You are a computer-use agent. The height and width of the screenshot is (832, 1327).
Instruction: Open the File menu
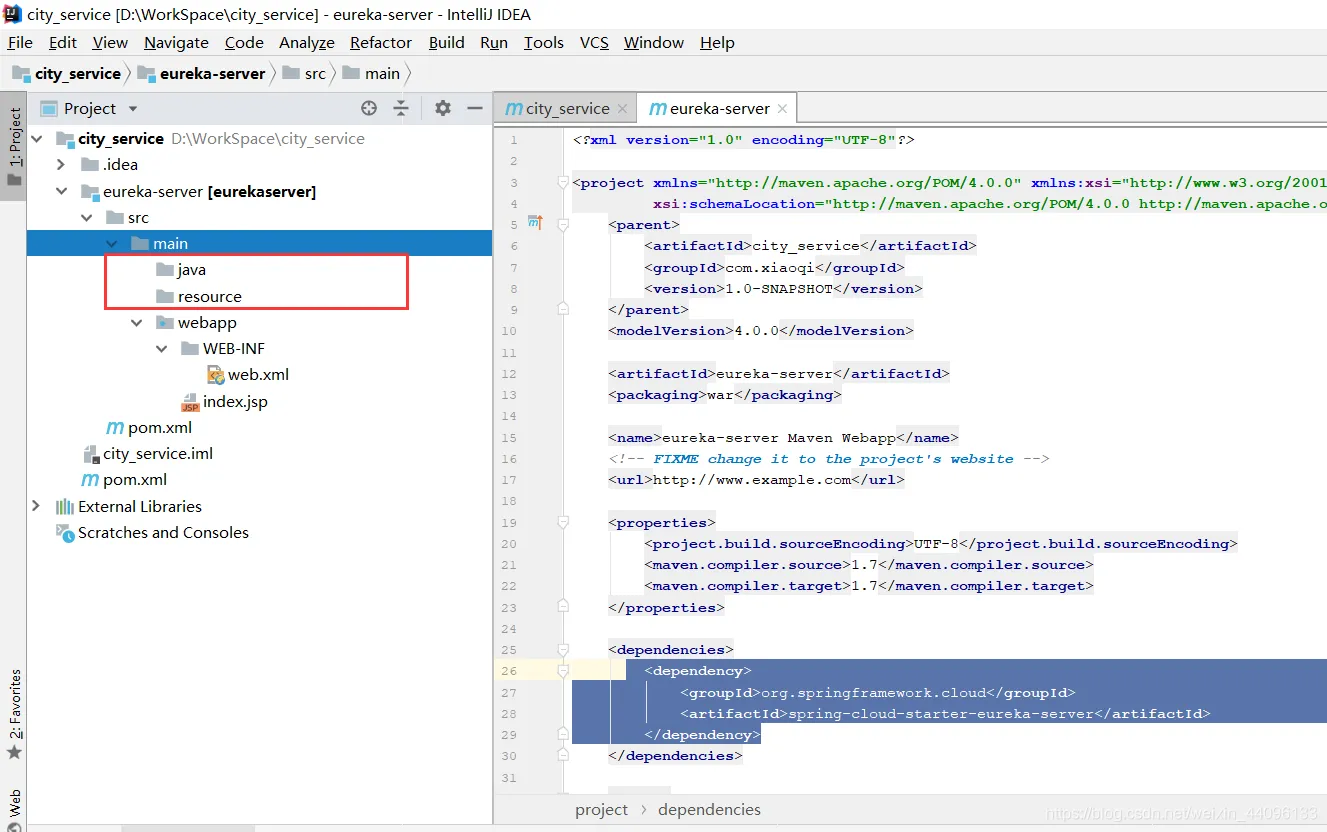20,42
